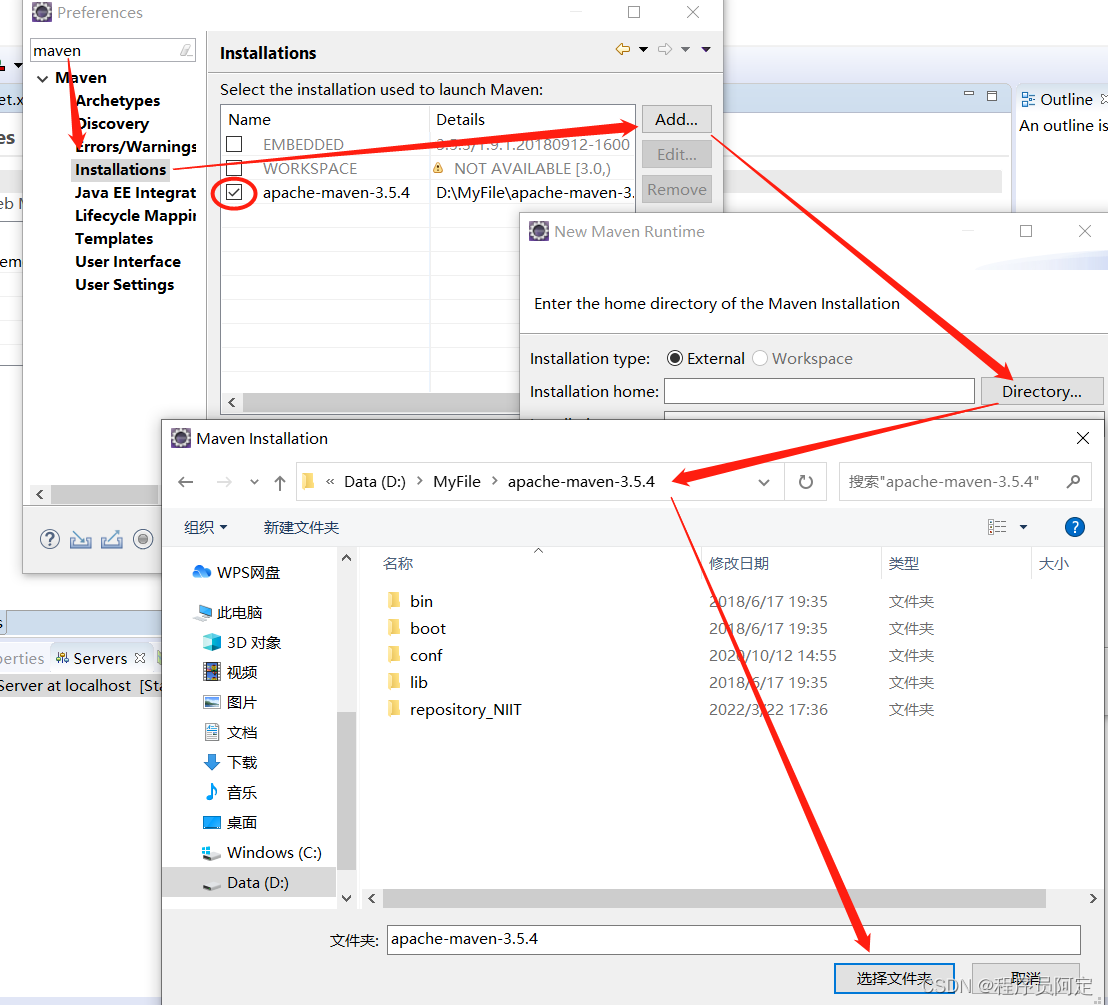Open the view options dropdown arrow

coord(1023,527)
